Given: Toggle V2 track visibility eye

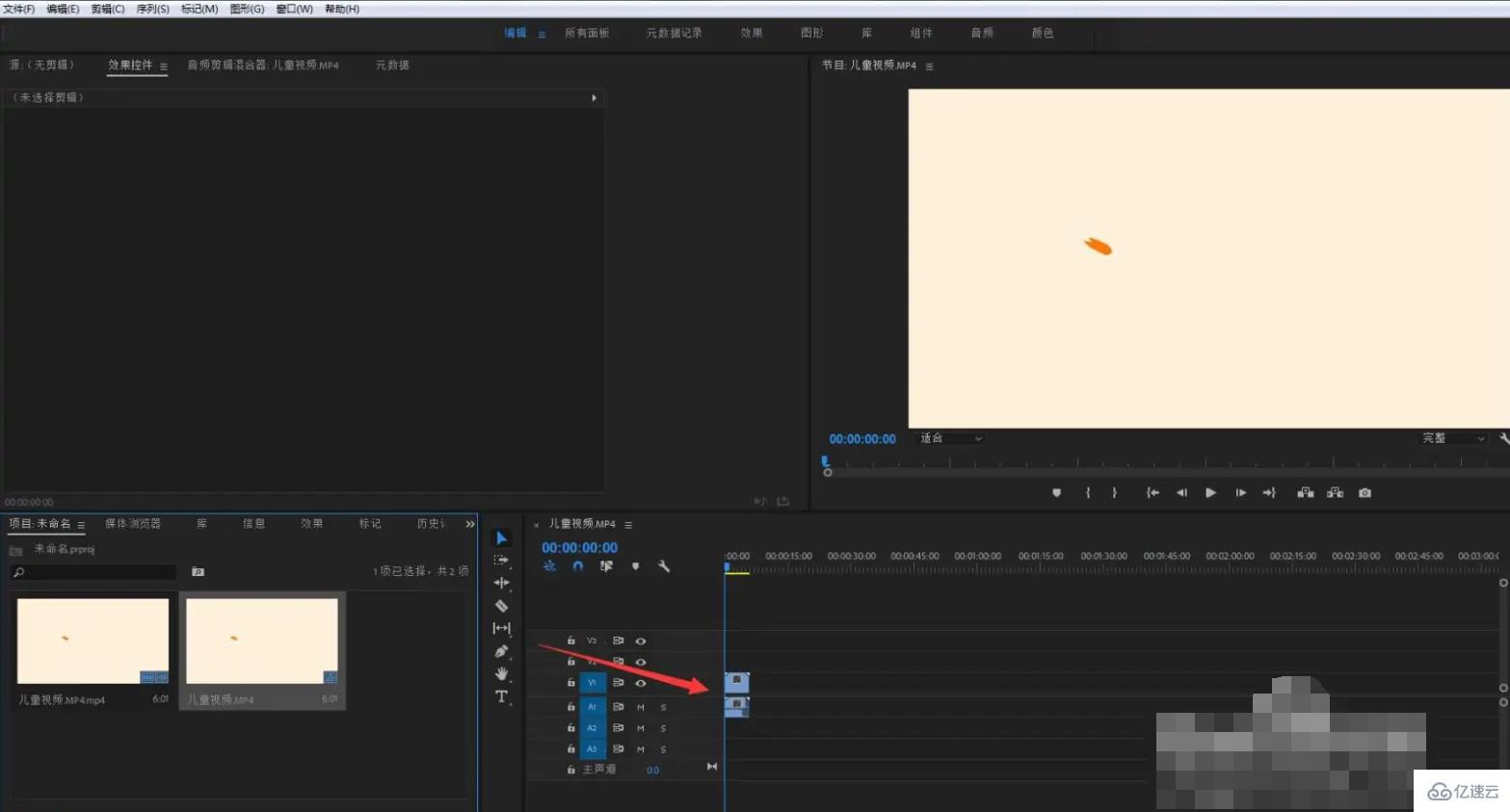Looking at the screenshot, I should click(641, 662).
